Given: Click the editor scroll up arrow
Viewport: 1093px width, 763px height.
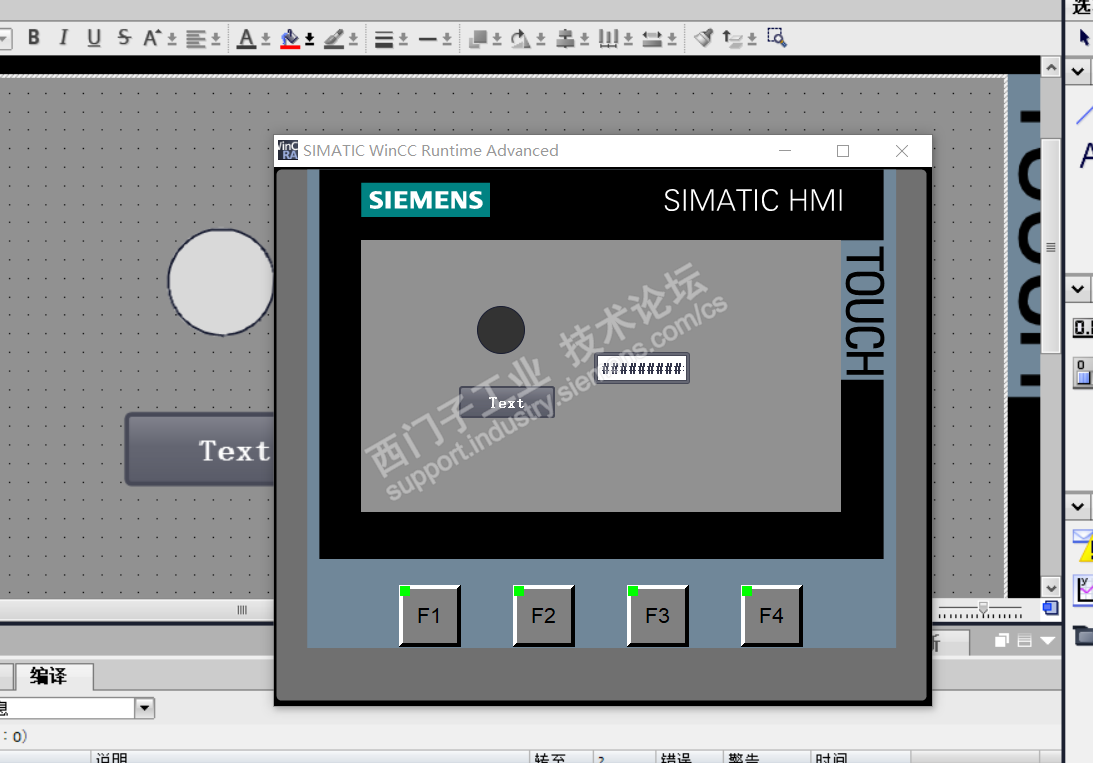Looking at the screenshot, I should 1050,68.
